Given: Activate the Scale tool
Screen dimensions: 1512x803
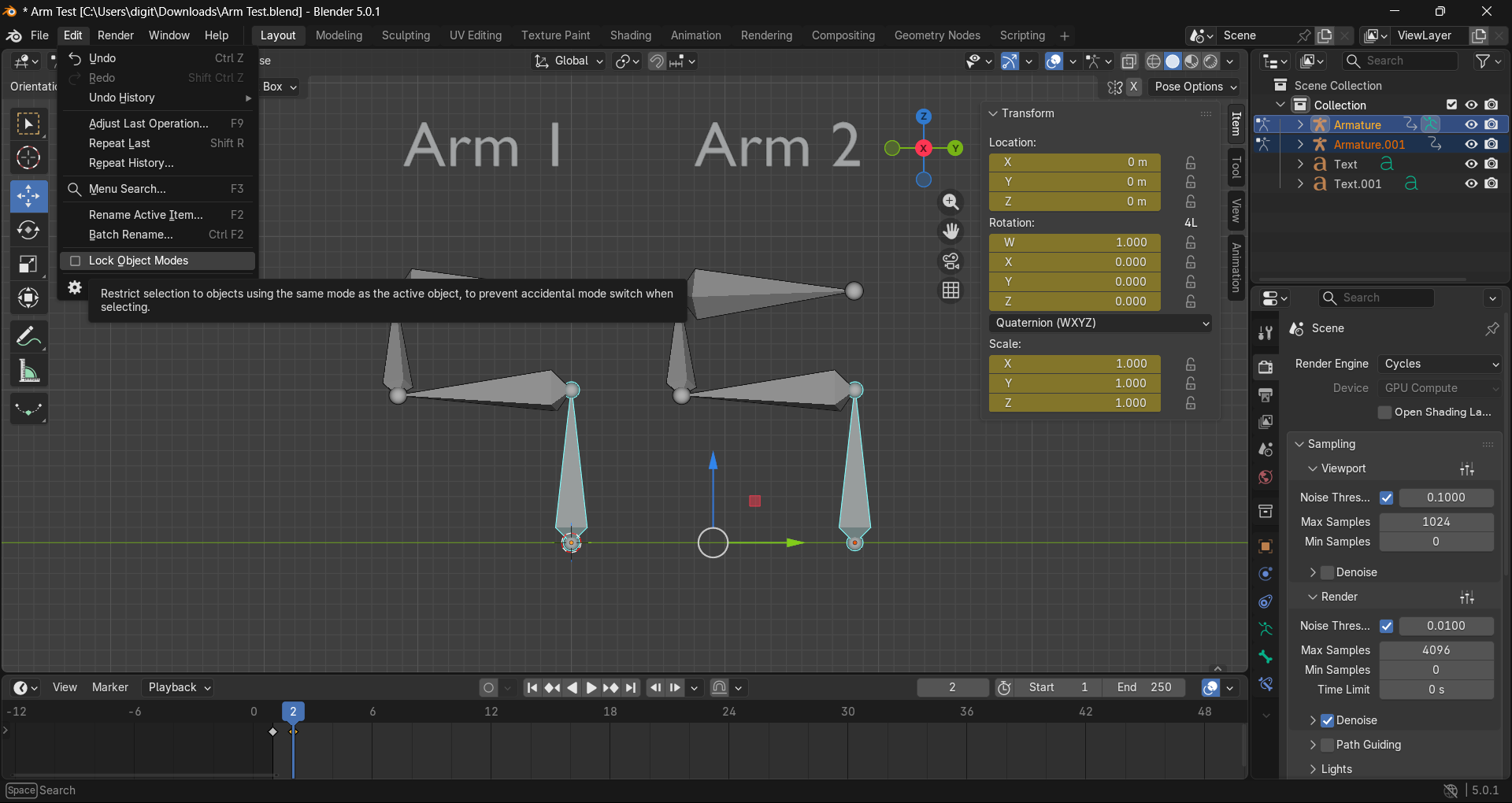Looking at the screenshot, I should (28, 264).
